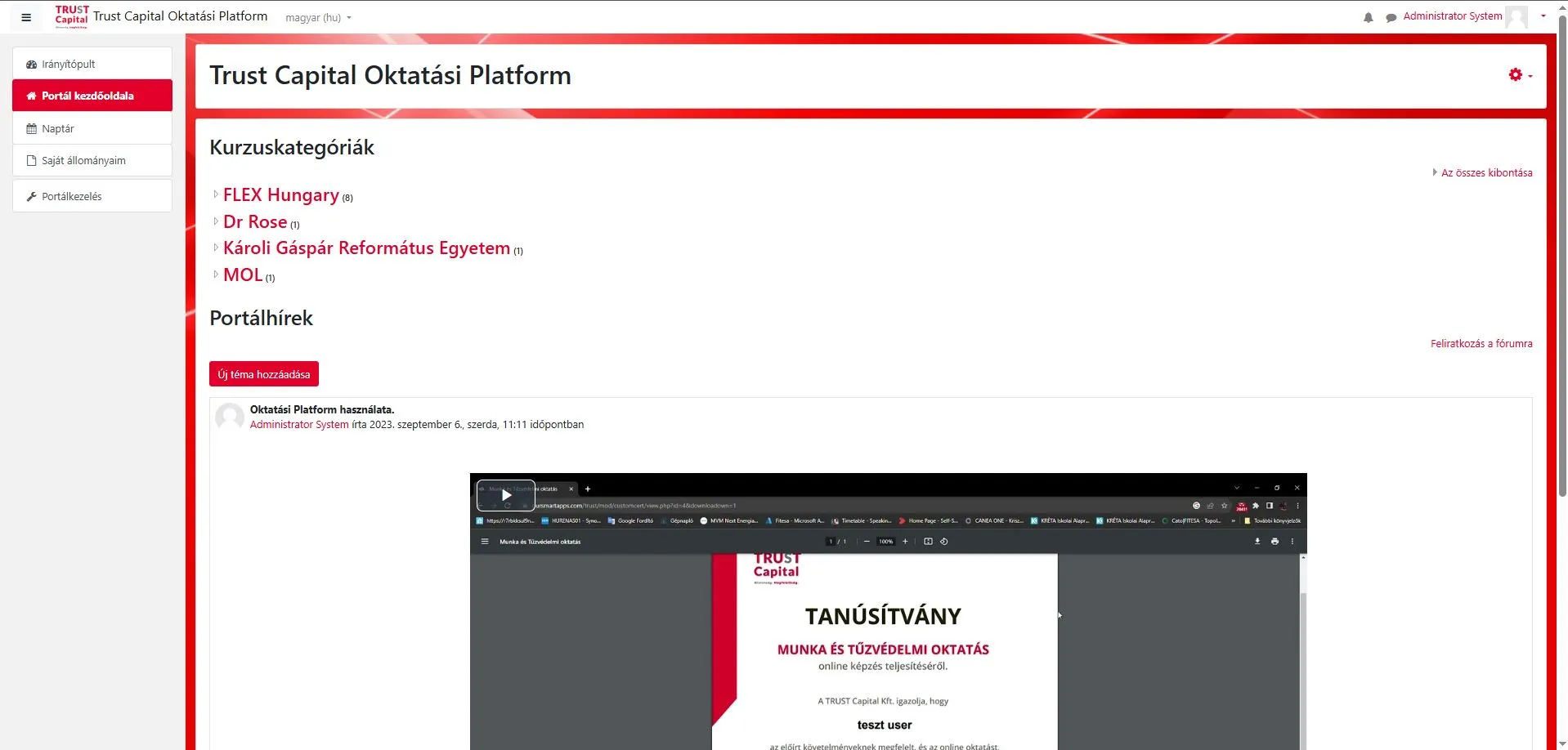Open Károli Gáspár Református Egyetem category
The height and width of the screenshot is (750, 1568).
[366, 248]
